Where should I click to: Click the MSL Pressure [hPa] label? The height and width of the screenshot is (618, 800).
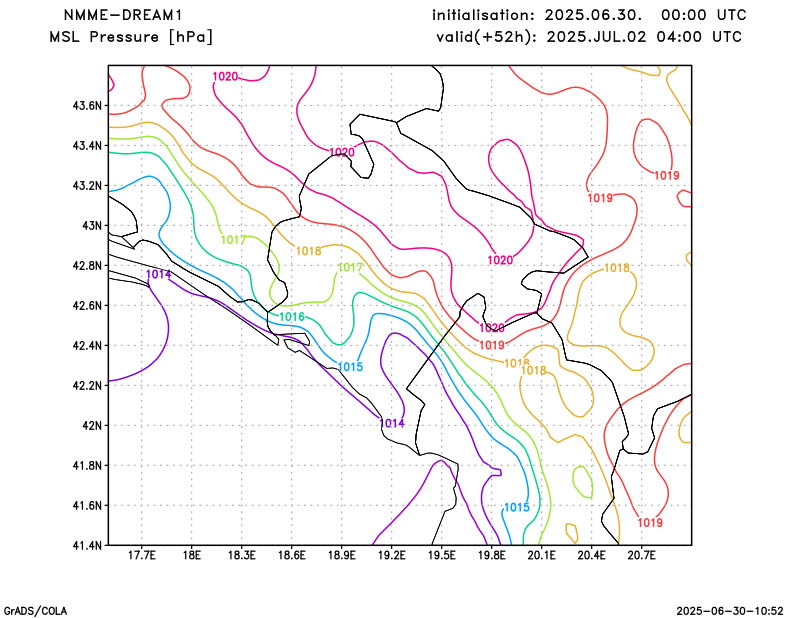click(x=131, y=37)
